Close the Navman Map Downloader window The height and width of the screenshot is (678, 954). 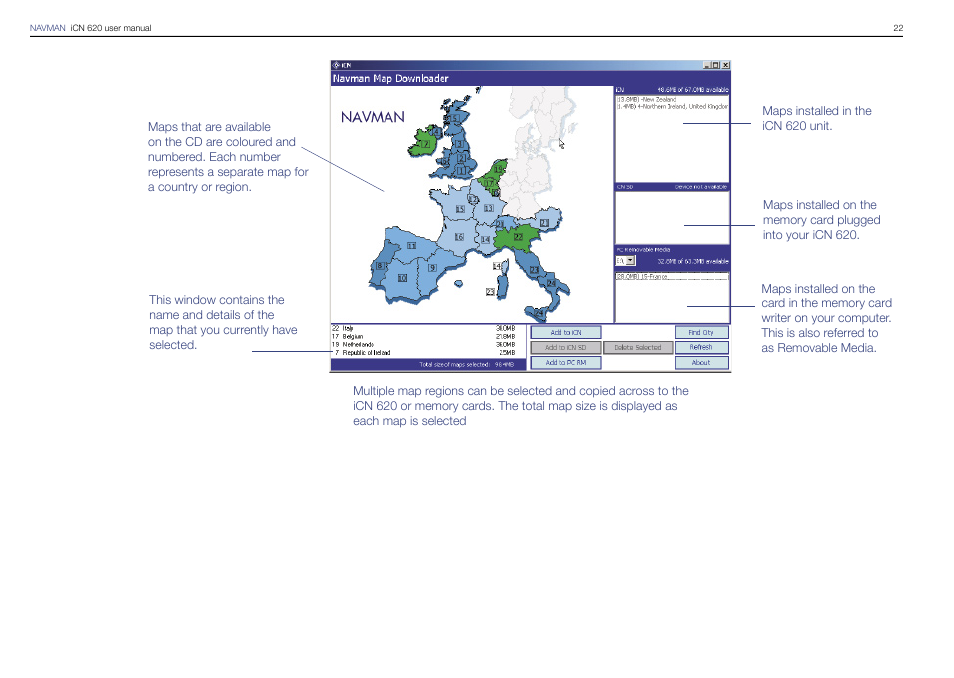(725, 65)
